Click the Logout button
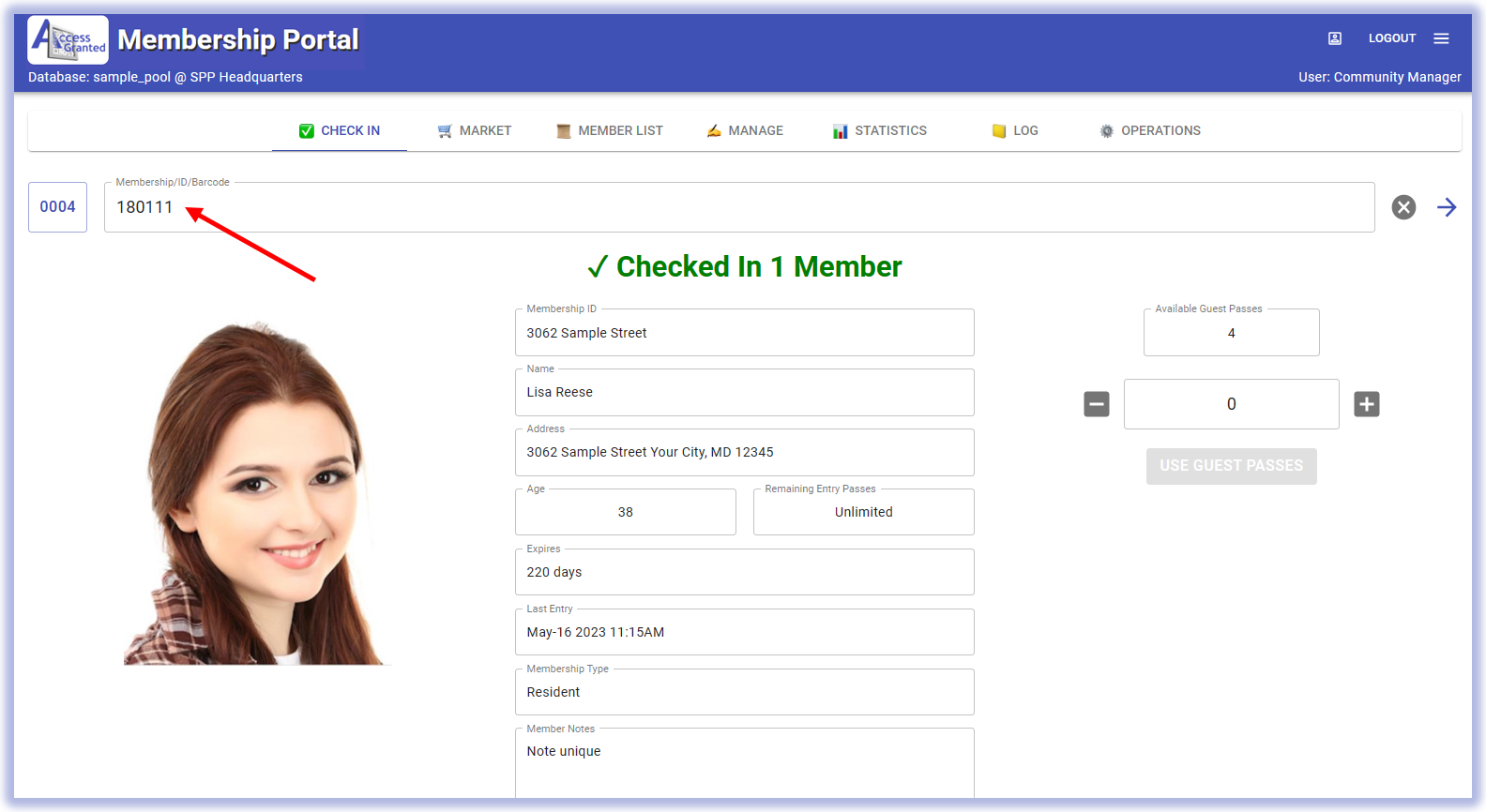The width and height of the screenshot is (1486, 812). (x=1391, y=38)
